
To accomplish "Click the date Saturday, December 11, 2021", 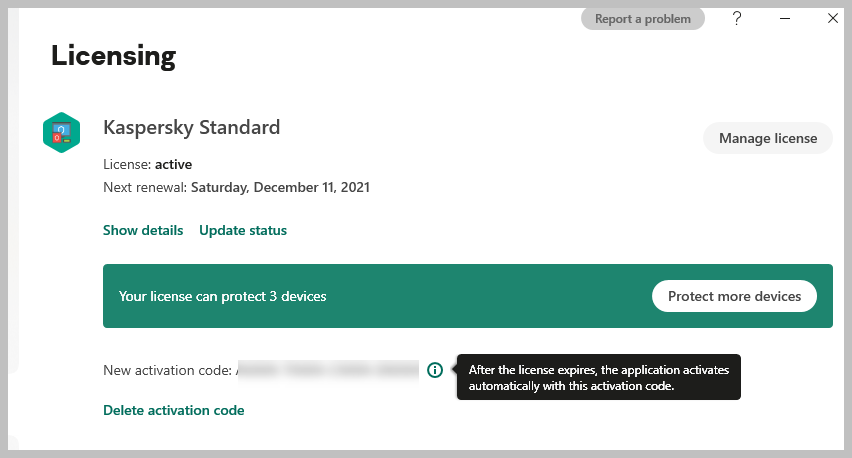I will (x=280, y=187).
